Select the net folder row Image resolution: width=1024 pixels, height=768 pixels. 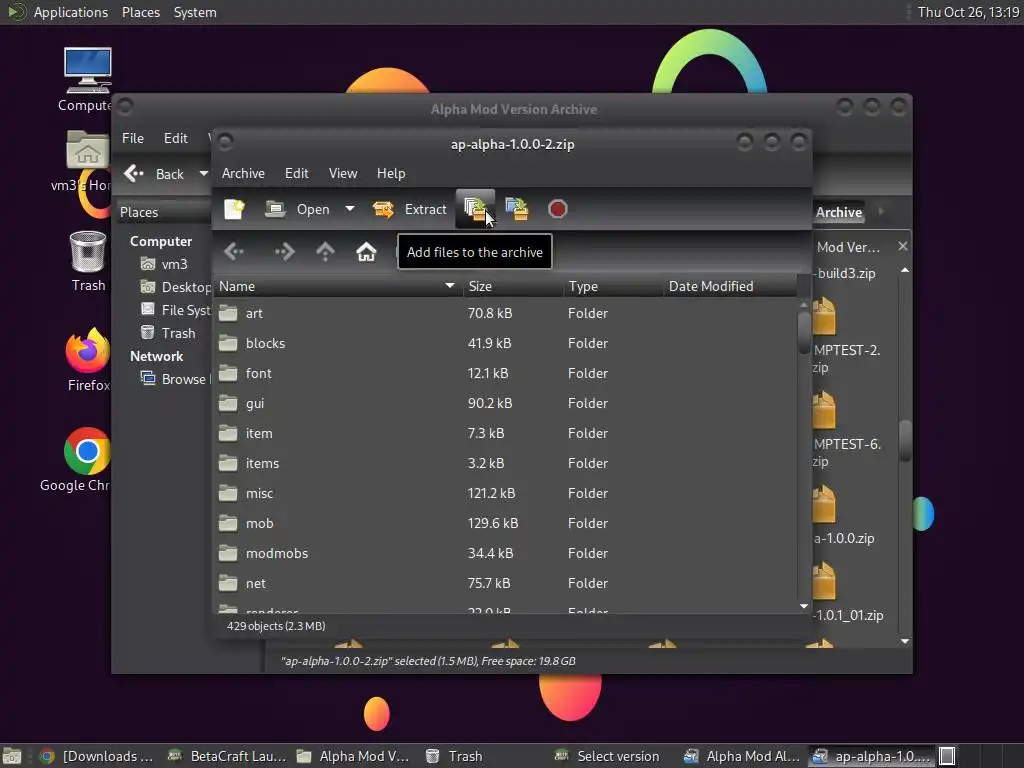[505, 583]
